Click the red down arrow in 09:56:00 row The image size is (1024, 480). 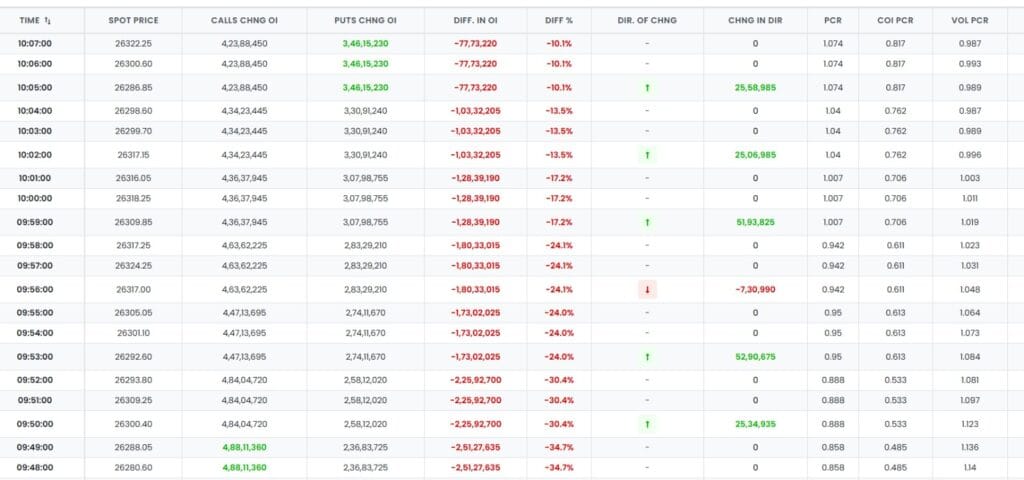coord(647,289)
